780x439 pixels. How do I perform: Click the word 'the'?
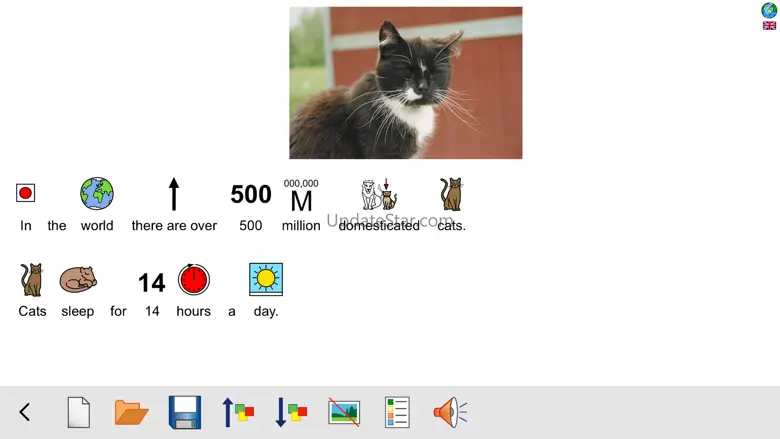[x=57, y=226]
